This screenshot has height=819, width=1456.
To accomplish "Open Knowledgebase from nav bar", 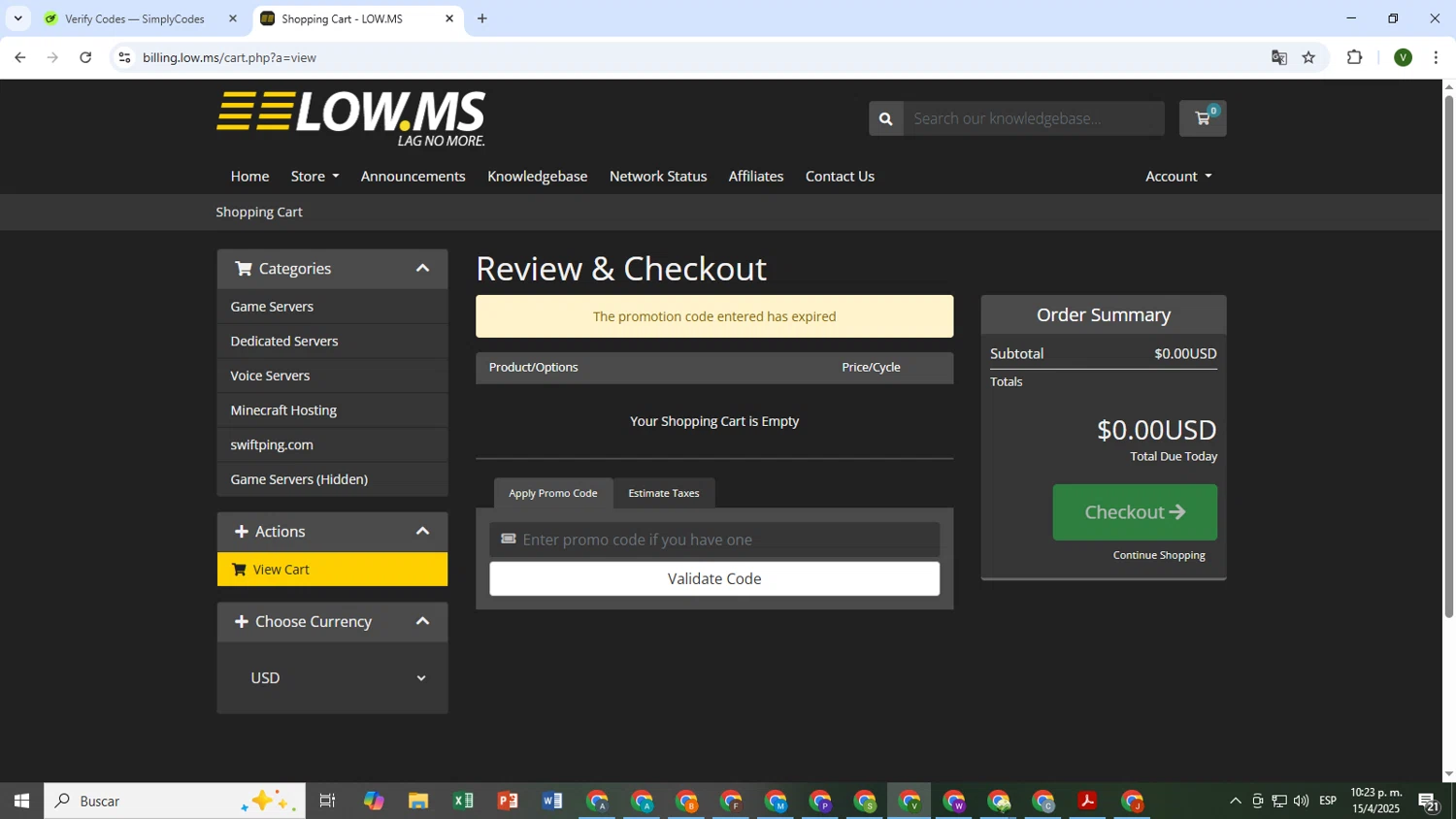I will tap(537, 176).
